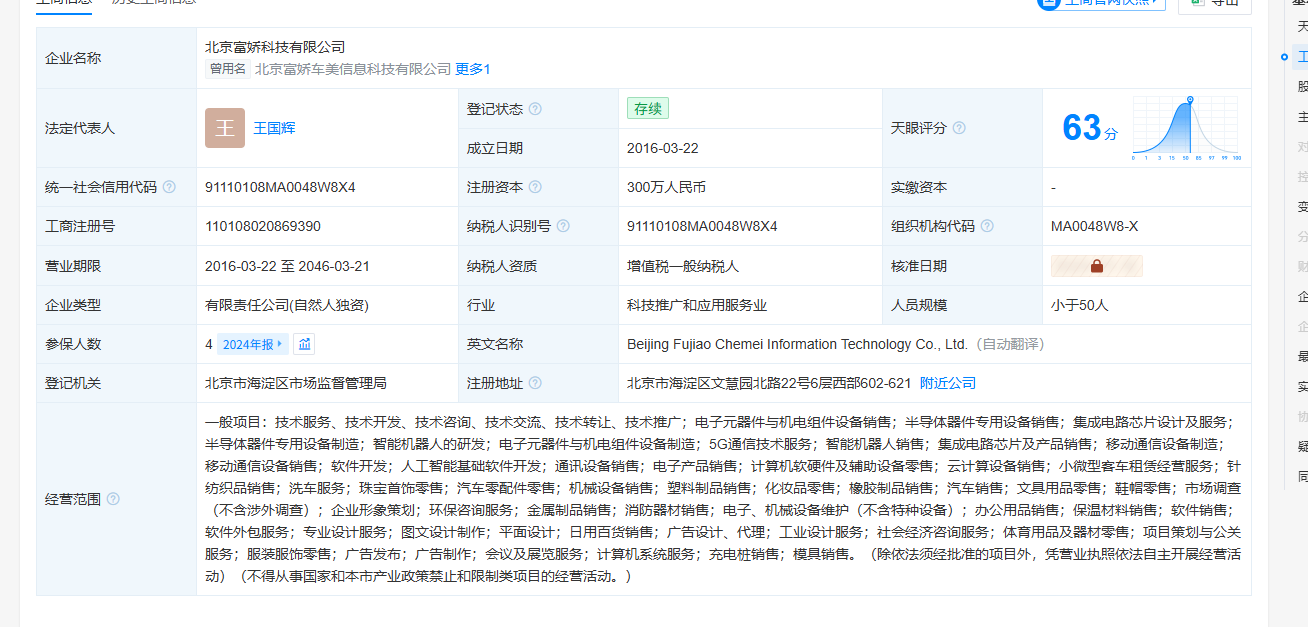1308x627 pixels.
Task: Click the 王 avatar of the legal representative
Action: pyautogui.click(x=225, y=128)
